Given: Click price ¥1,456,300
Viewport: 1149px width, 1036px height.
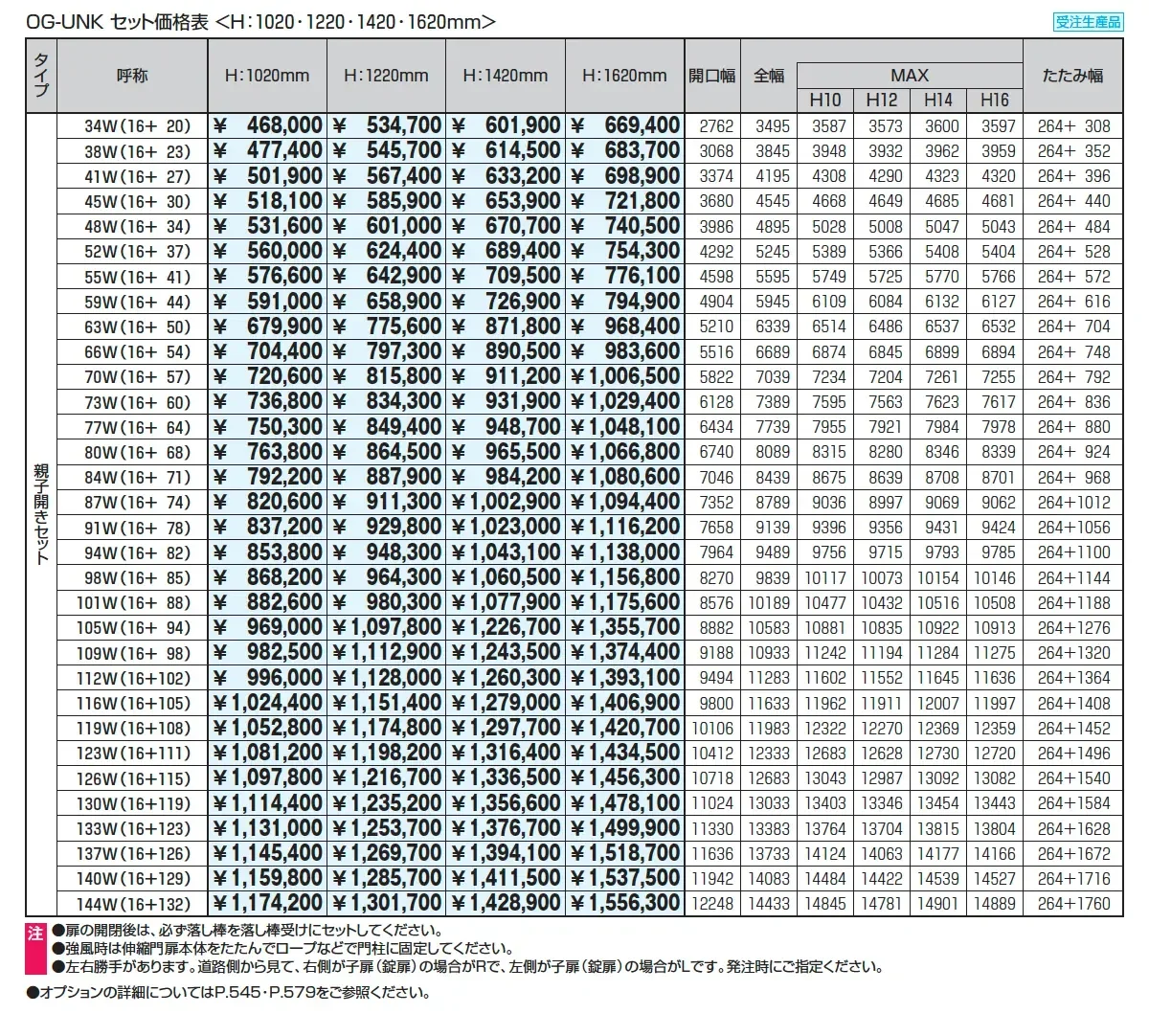Looking at the screenshot, I should click(x=624, y=777).
